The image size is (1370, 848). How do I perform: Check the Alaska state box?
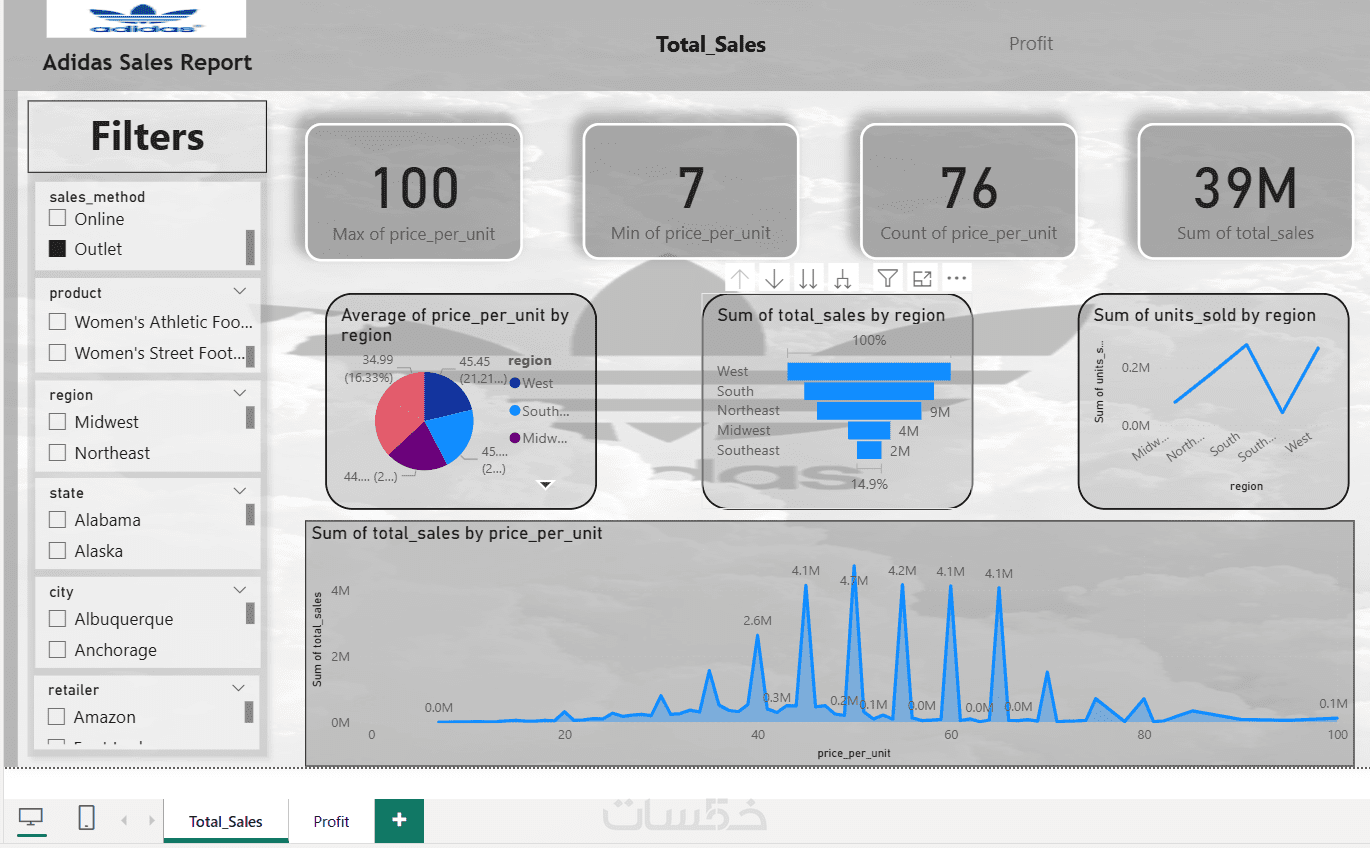58,550
